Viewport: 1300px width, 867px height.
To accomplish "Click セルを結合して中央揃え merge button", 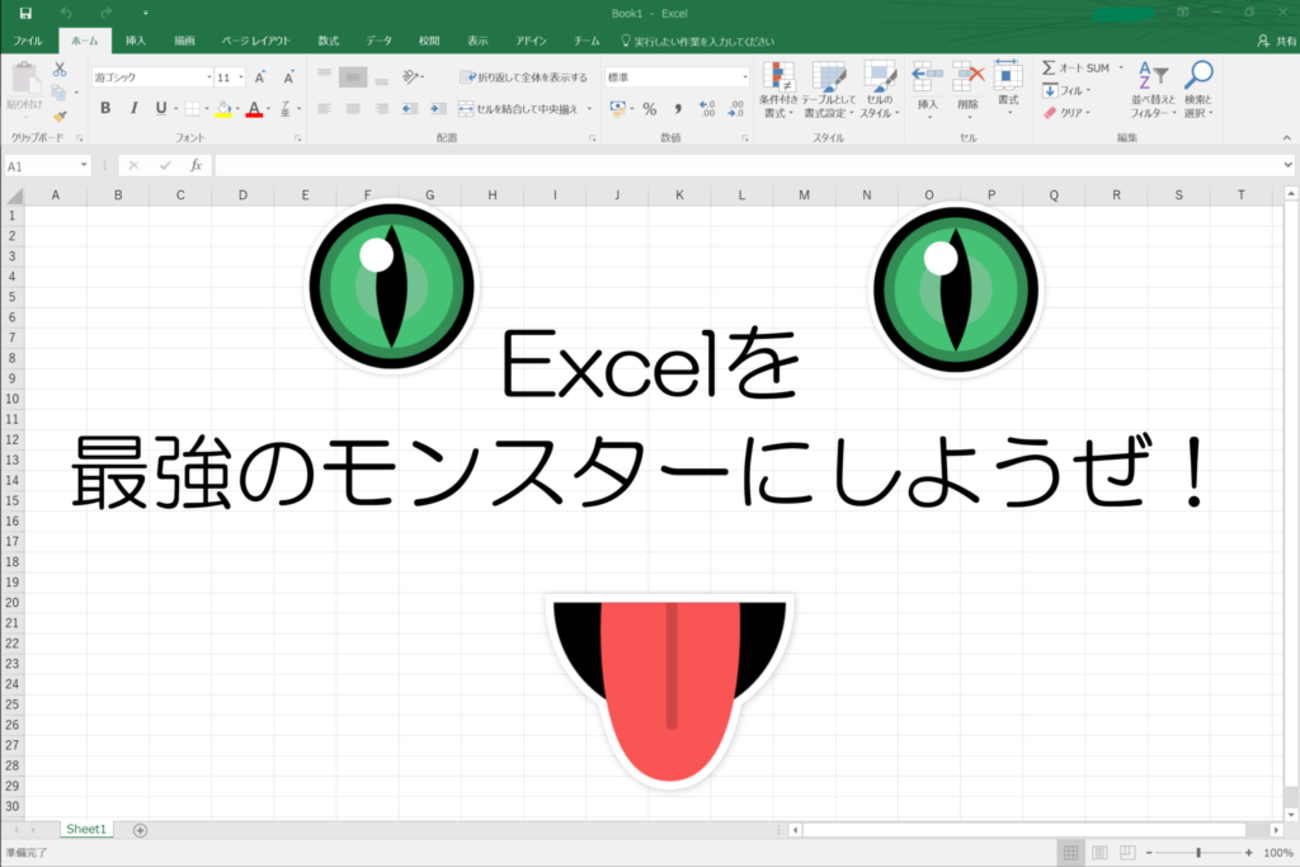I will (x=520, y=108).
